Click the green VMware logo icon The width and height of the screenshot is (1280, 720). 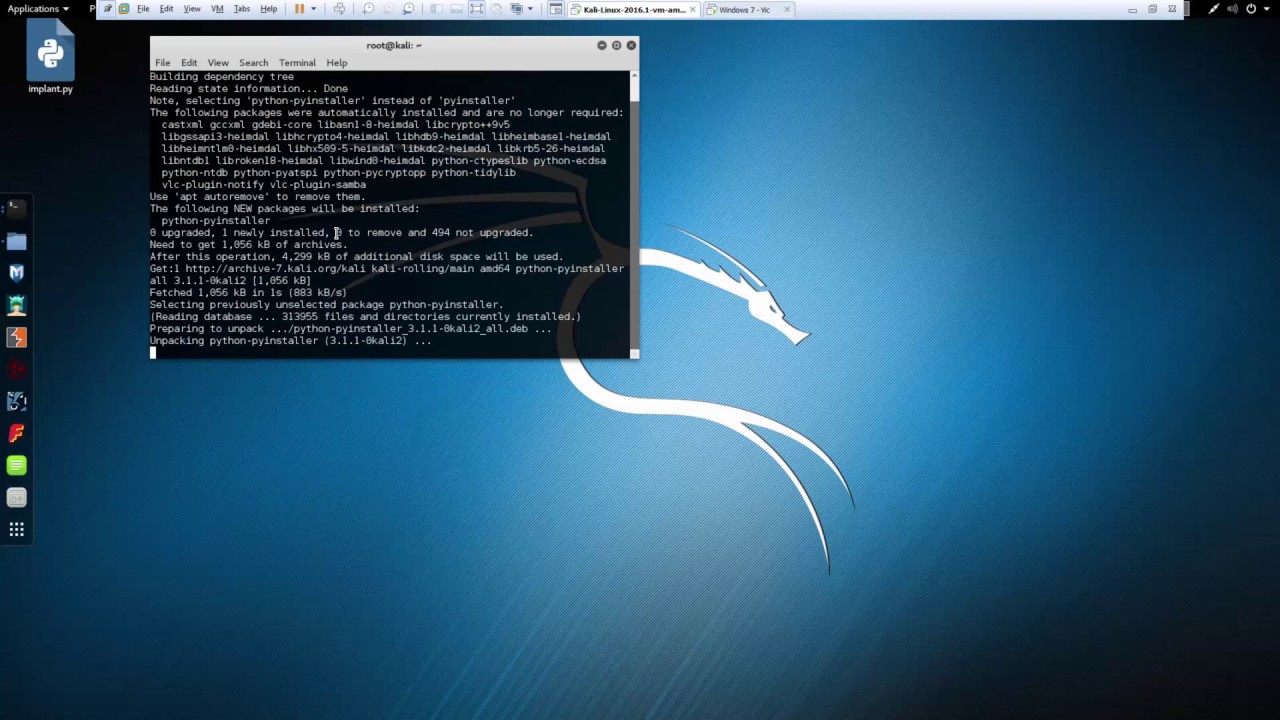click(123, 9)
